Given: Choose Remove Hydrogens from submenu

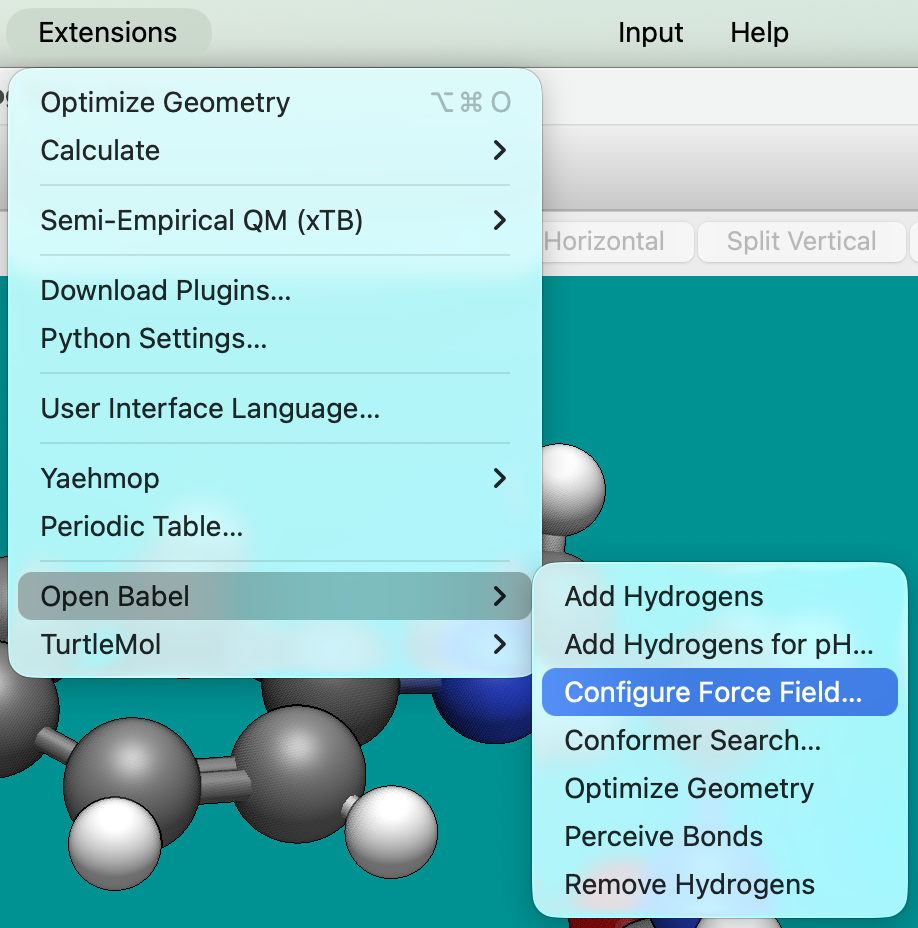Looking at the screenshot, I should coord(689,885).
